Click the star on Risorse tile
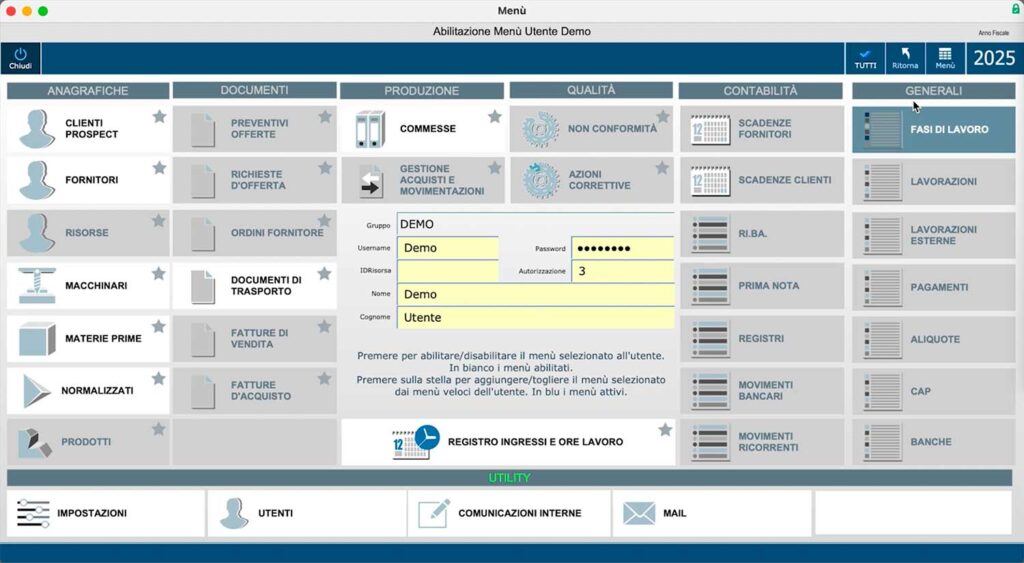Screen dimensions: 1024x563 click(159, 221)
